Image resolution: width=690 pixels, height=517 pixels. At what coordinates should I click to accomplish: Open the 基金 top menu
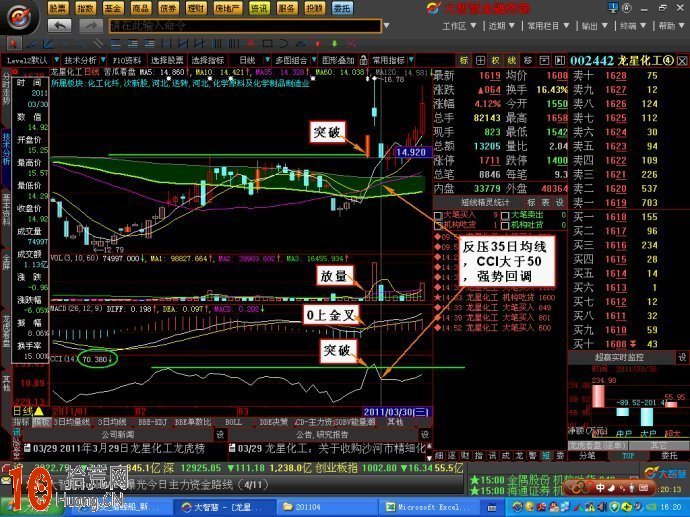[113, 8]
